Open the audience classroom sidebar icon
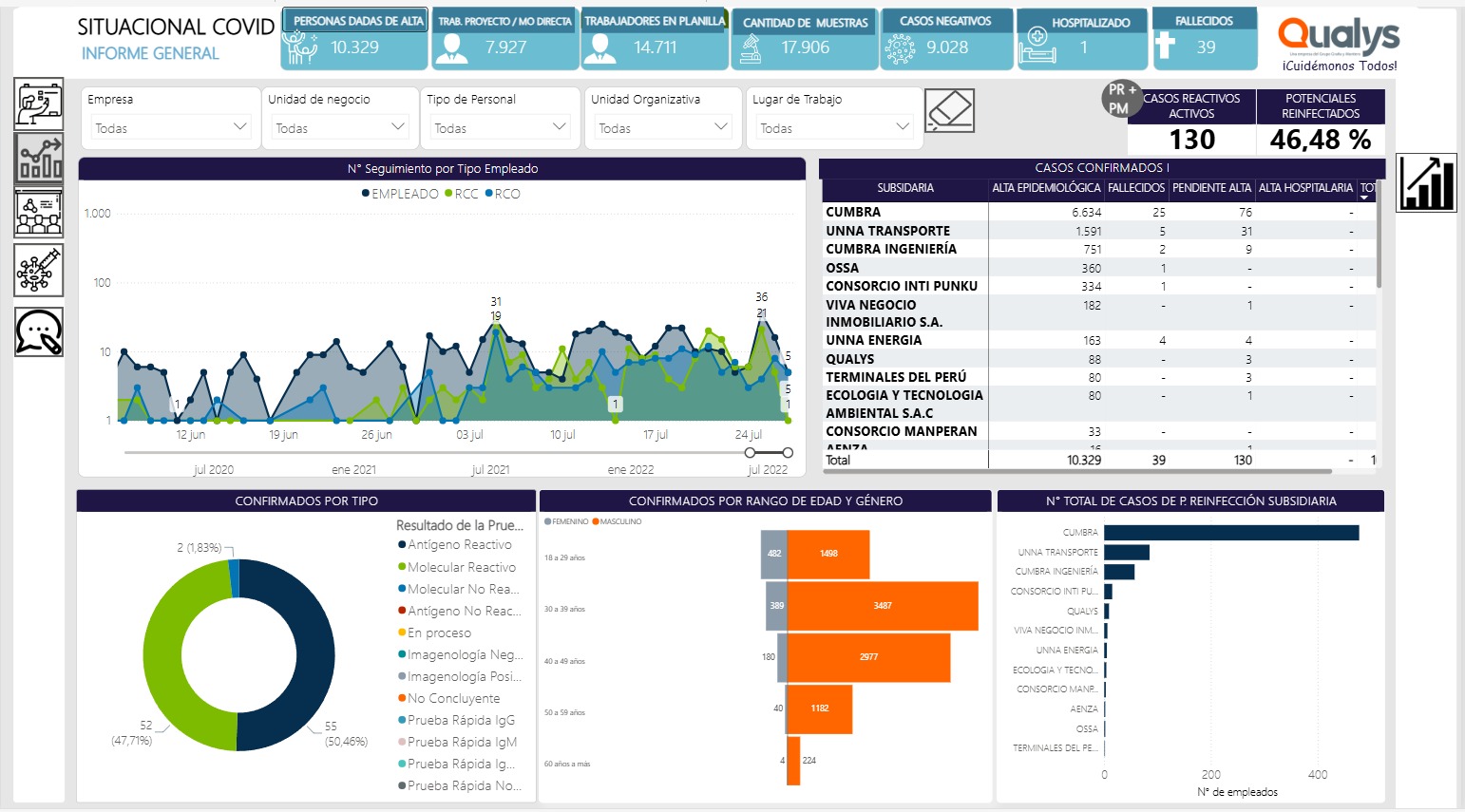 click(x=39, y=213)
